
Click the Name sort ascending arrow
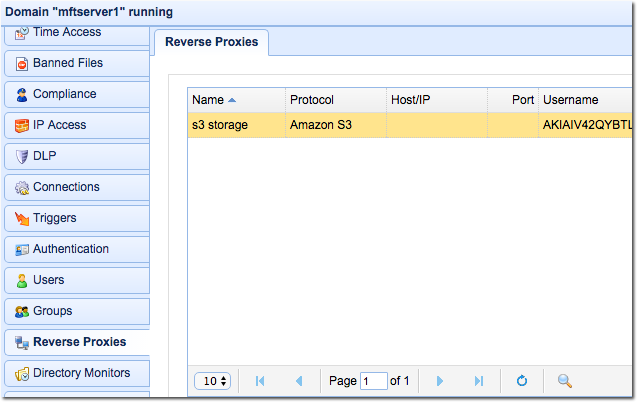click(x=232, y=100)
